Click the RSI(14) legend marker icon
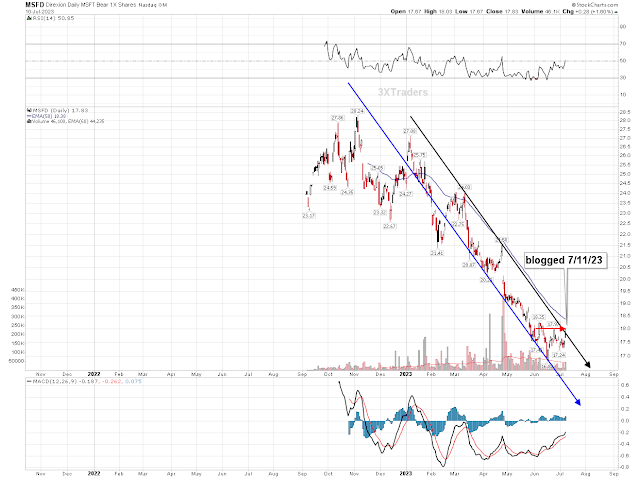 point(29,18)
